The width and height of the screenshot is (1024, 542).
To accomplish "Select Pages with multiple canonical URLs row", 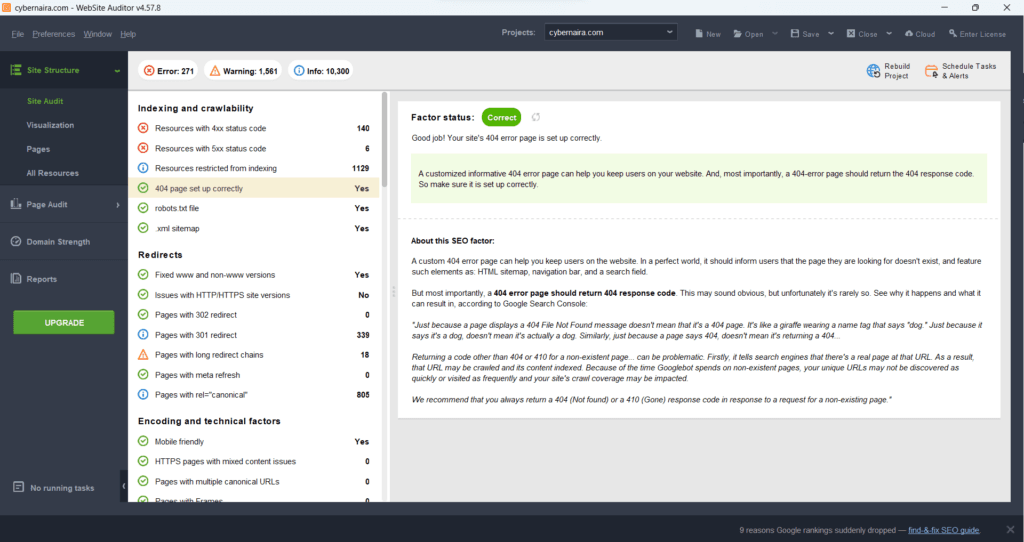I will click(x=254, y=481).
